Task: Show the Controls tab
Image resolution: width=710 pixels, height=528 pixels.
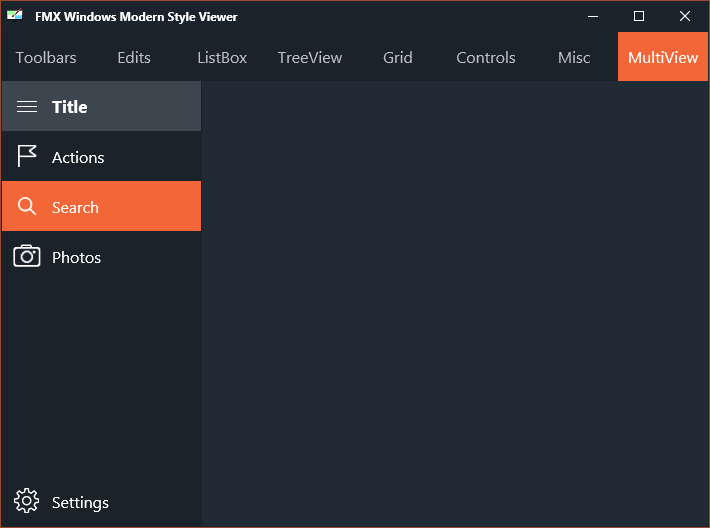Action: point(486,58)
